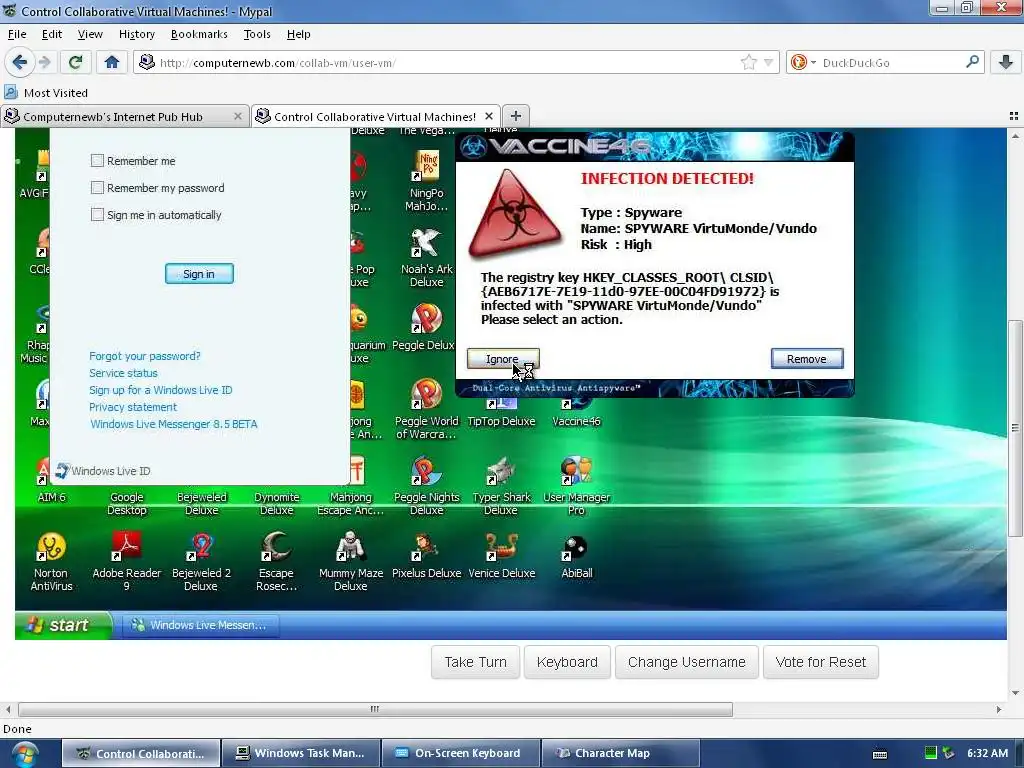Reload the page with the refresh icon

point(75,62)
